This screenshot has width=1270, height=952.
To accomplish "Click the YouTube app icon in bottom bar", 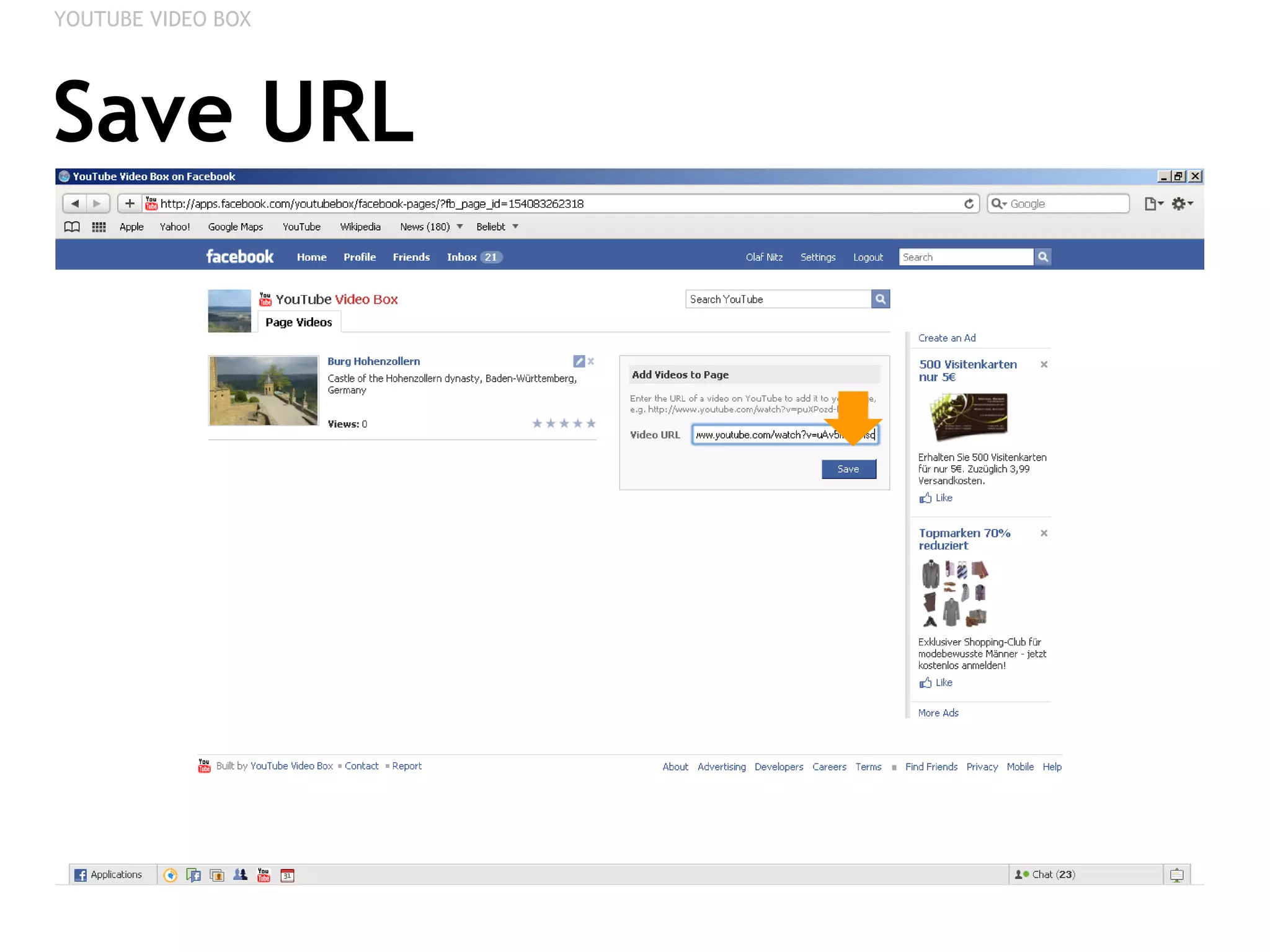I will 264,875.
